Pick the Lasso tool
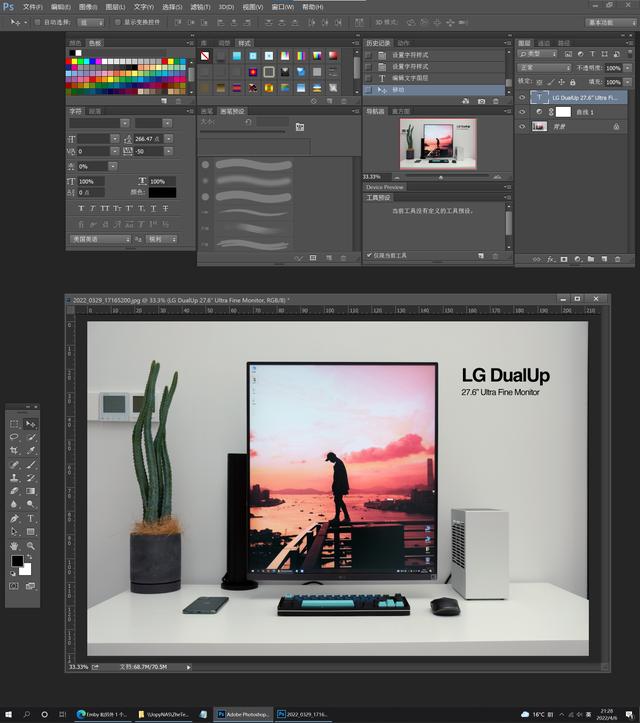The width and height of the screenshot is (640, 723). pyautogui.click(x=15, y=437)
